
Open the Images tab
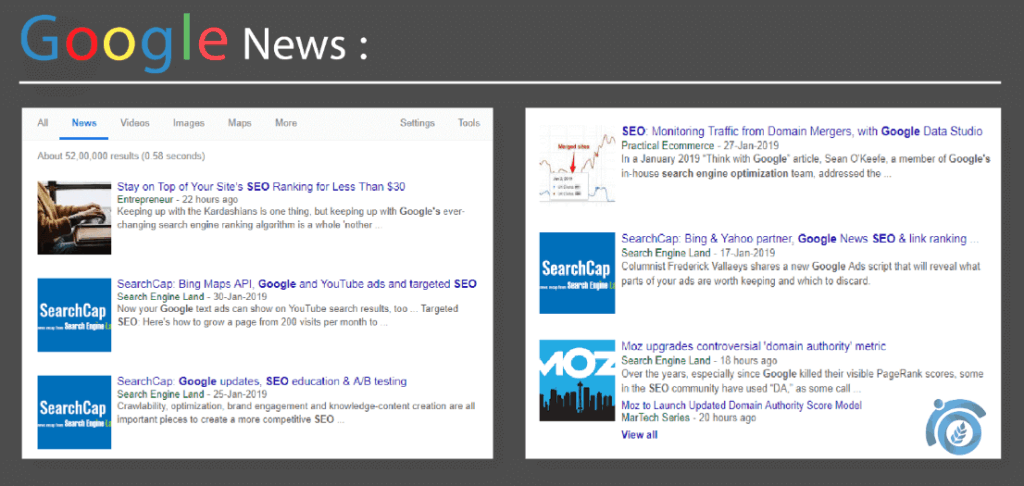point(188,123)
